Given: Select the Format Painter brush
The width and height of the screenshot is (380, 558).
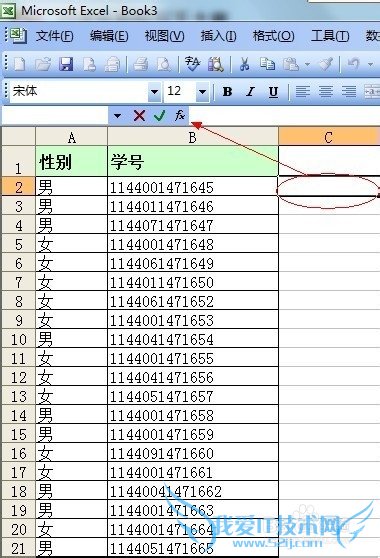Looking at the screenshot, I should [326, 64].
